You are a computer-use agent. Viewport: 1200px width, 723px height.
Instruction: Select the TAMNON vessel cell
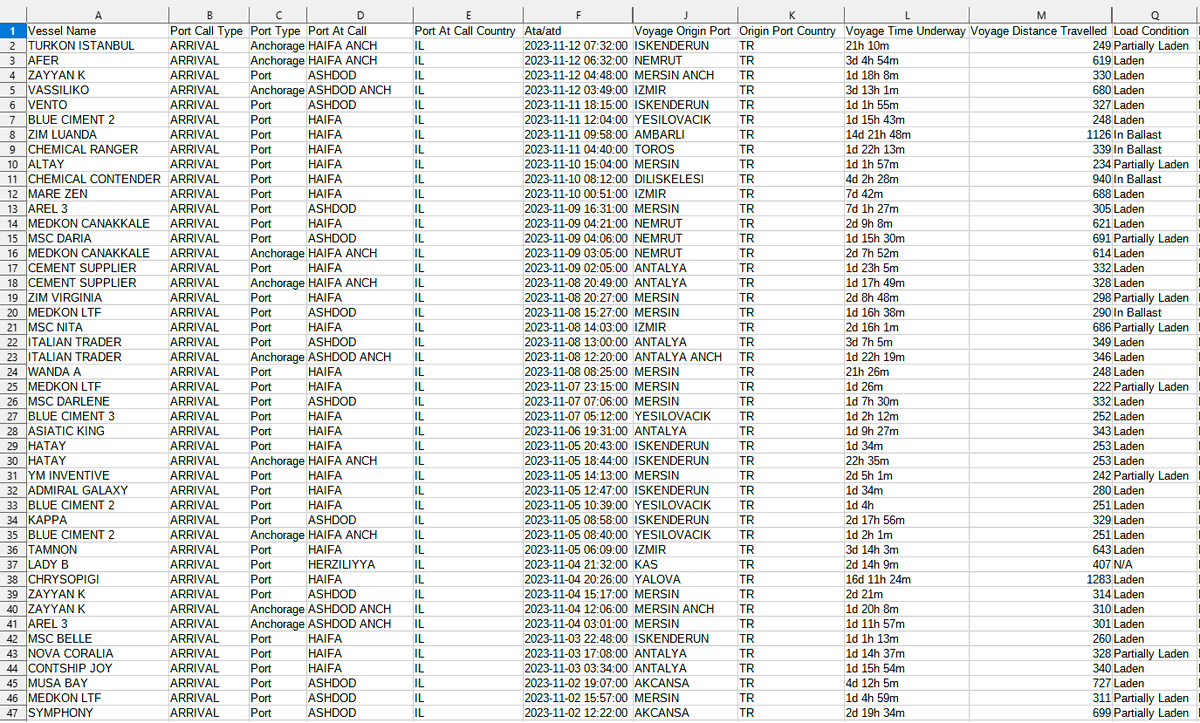click(97, 550)
